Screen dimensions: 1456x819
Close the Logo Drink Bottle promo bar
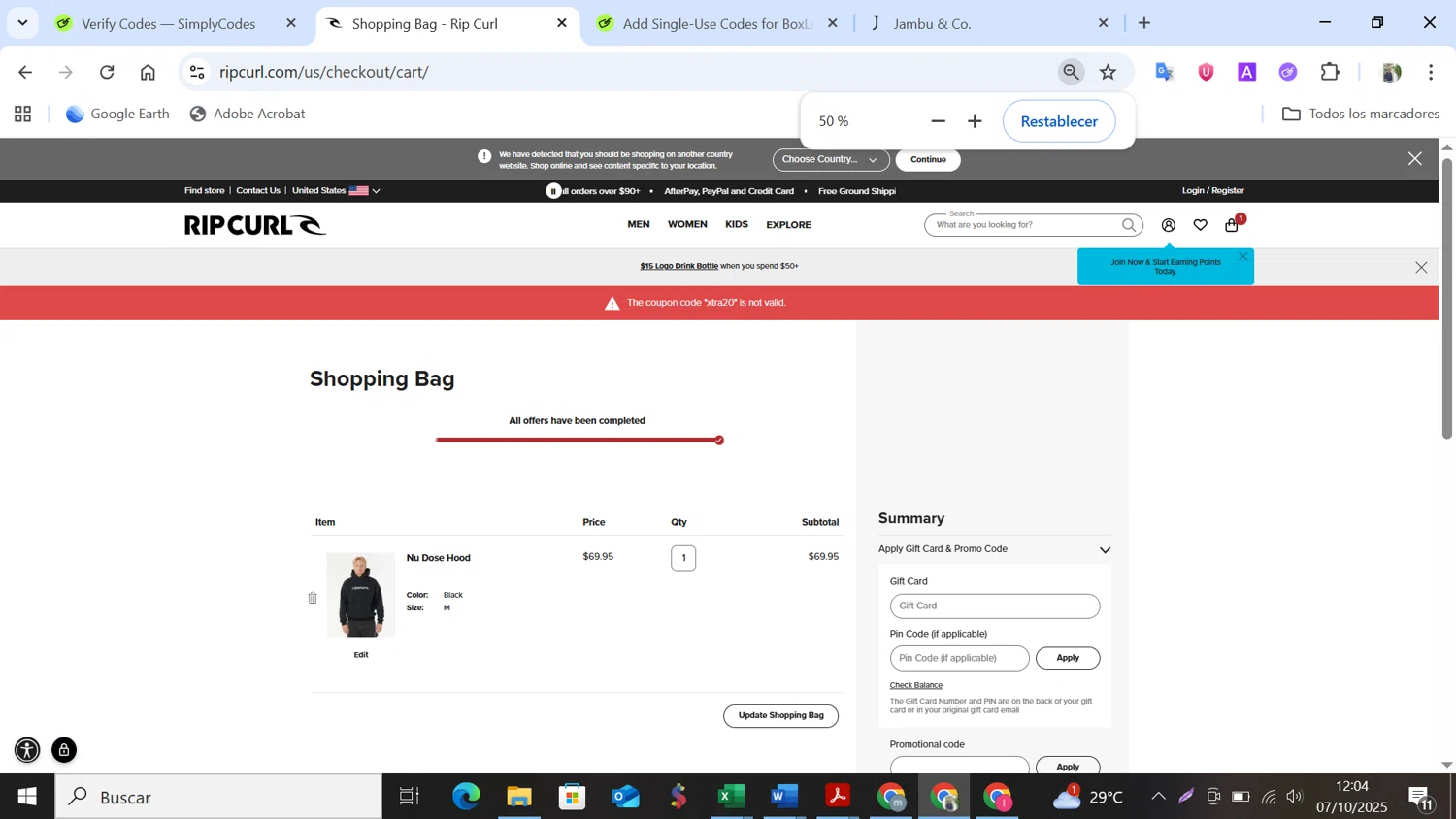click(x=1421, y=268)
